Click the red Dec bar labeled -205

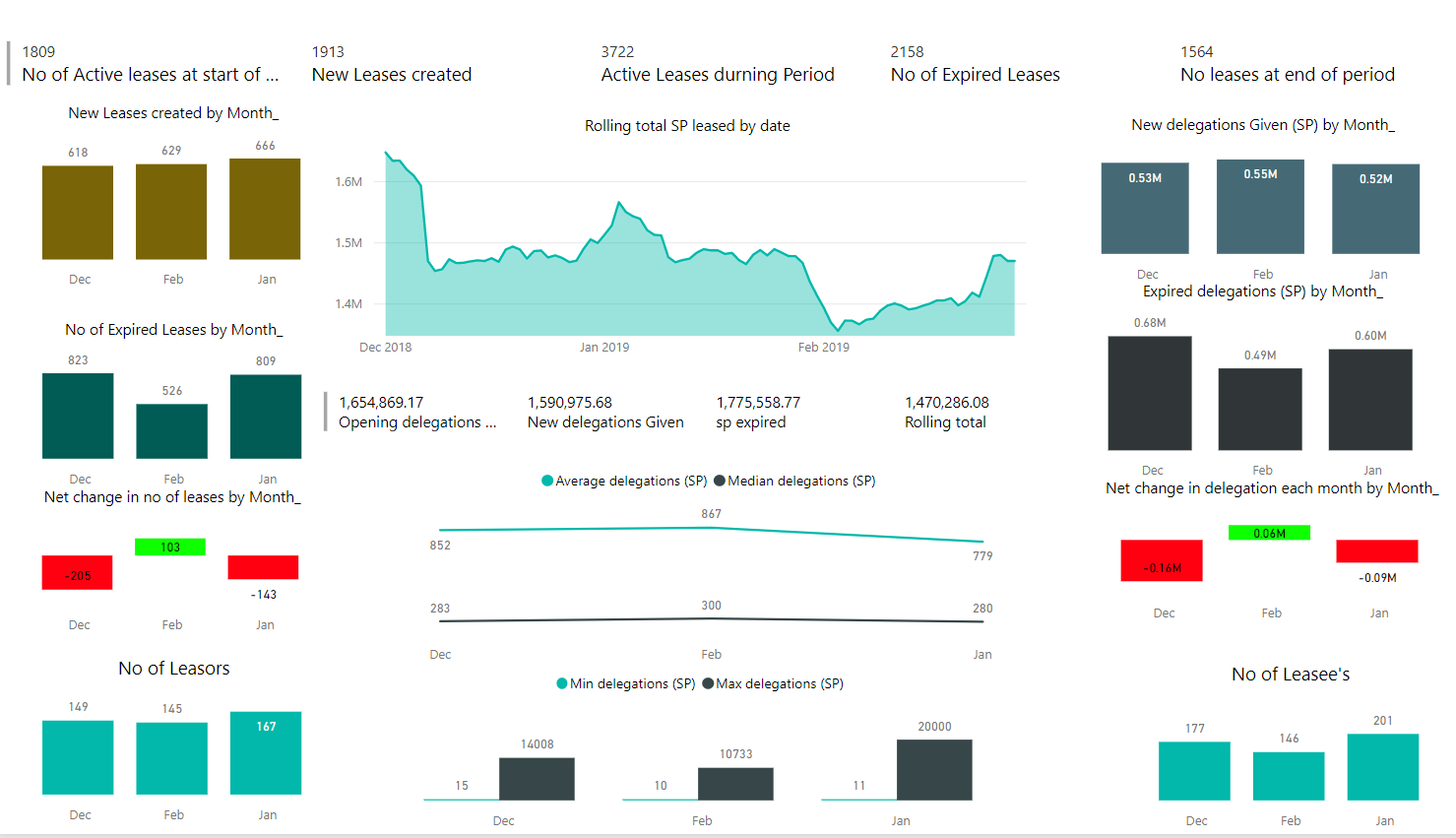point(77,573)
